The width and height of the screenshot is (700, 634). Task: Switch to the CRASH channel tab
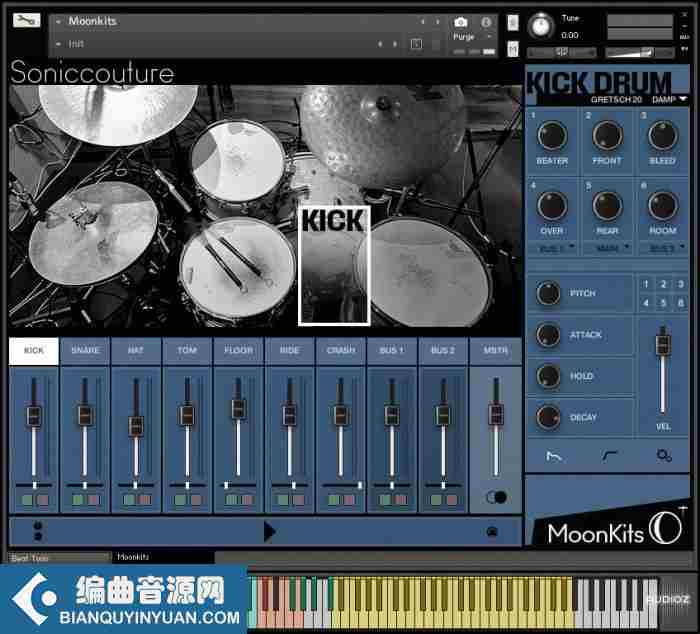click(x=341, y=350)
